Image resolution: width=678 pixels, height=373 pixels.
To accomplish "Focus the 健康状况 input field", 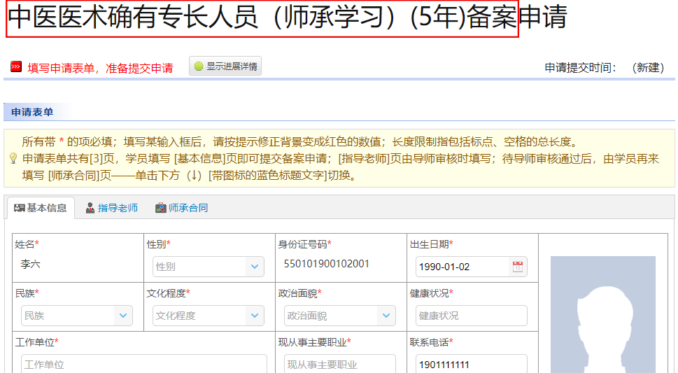I will click(471, 316).
